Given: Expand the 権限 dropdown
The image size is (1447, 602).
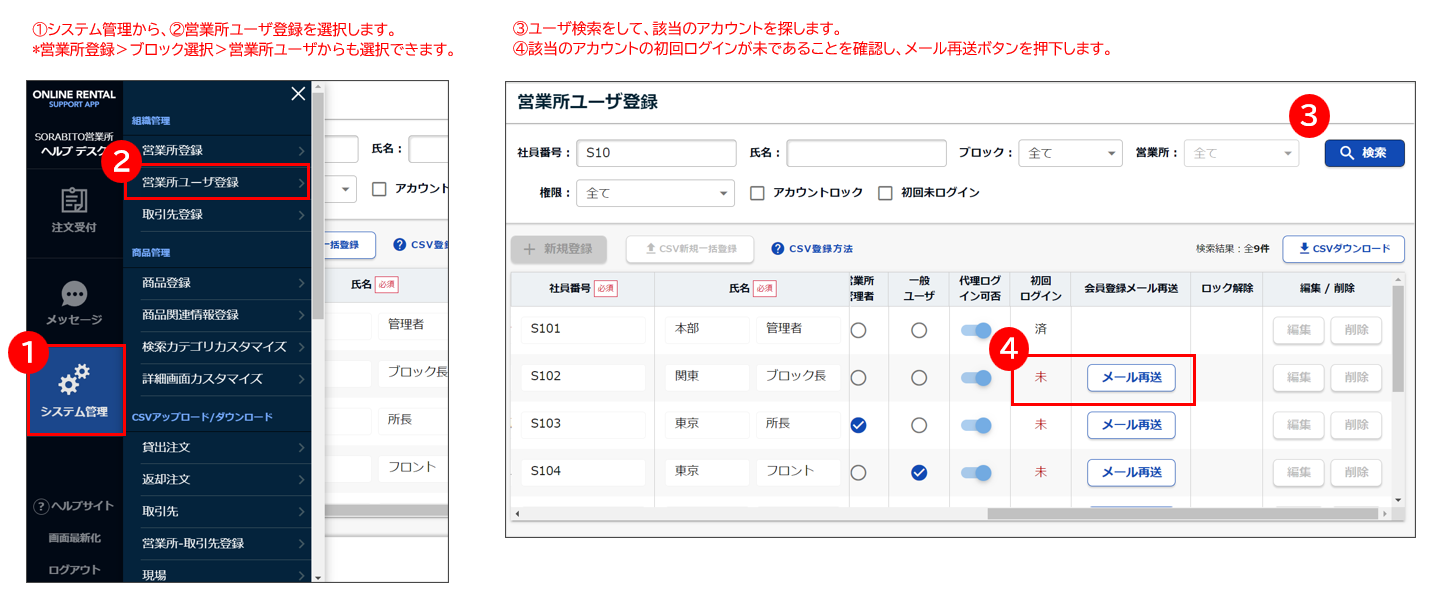Looking at the screenshot, I should click(x=655, y=193).
